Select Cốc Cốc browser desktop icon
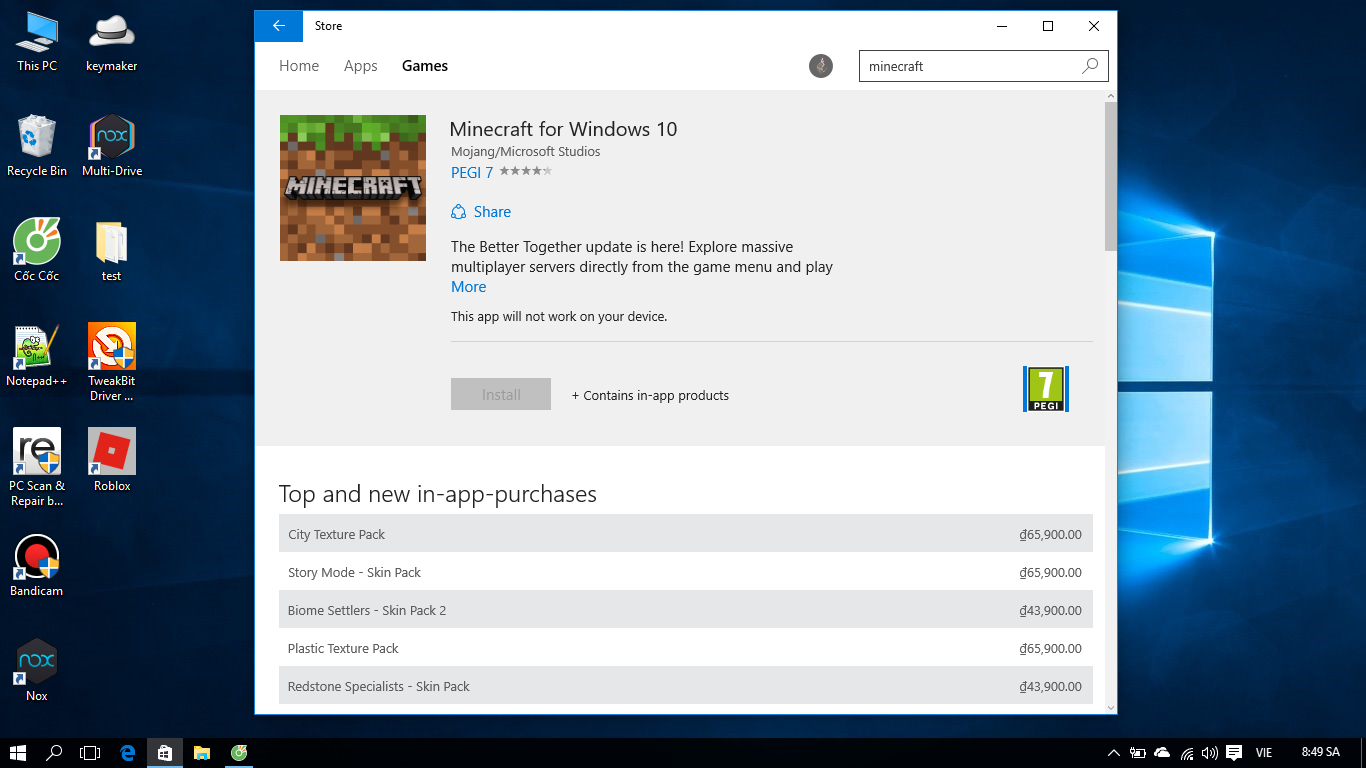The height and width of the screenshot is (768, 1366). point(37,252)
